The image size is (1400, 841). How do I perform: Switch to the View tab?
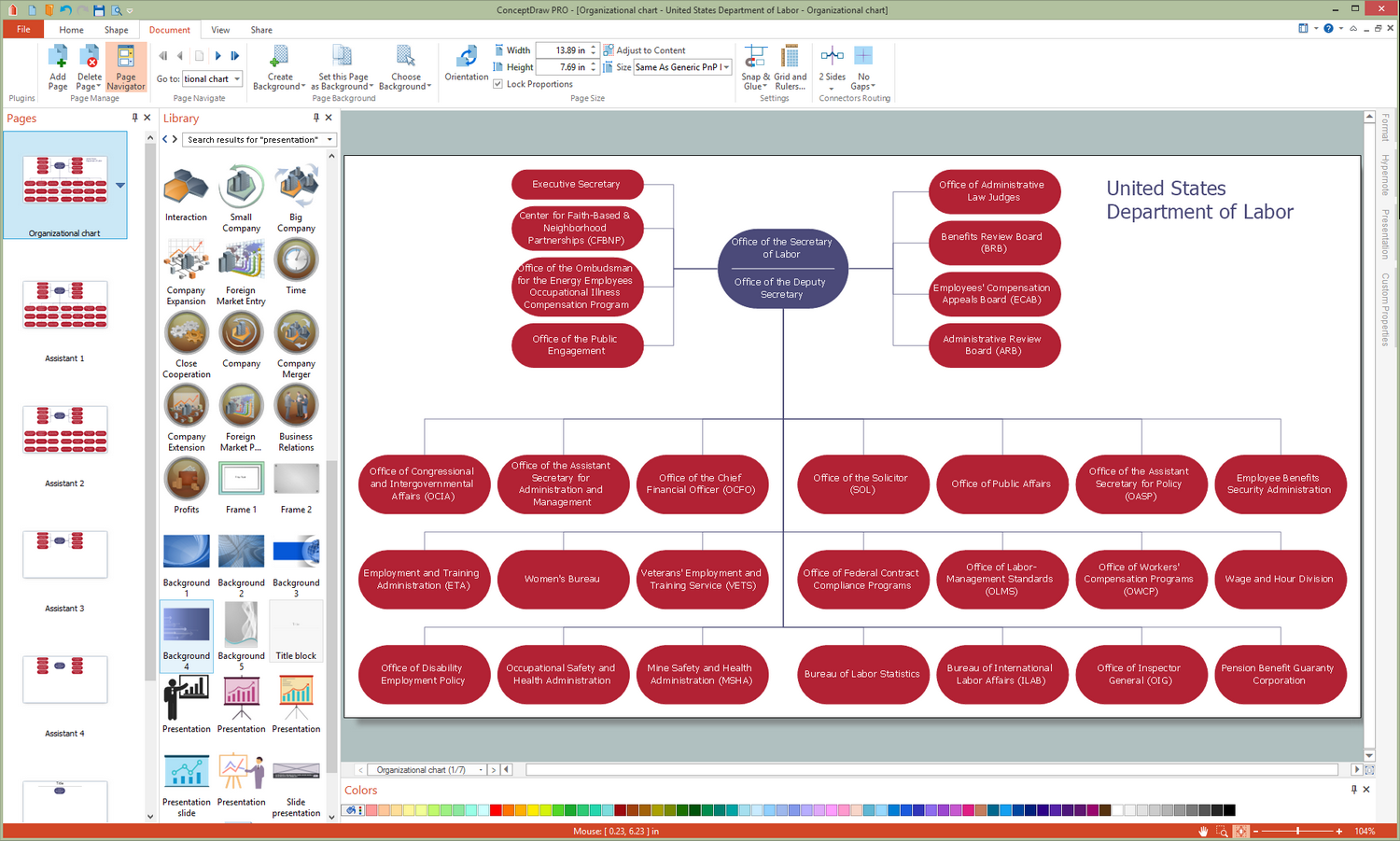point(220,30)
